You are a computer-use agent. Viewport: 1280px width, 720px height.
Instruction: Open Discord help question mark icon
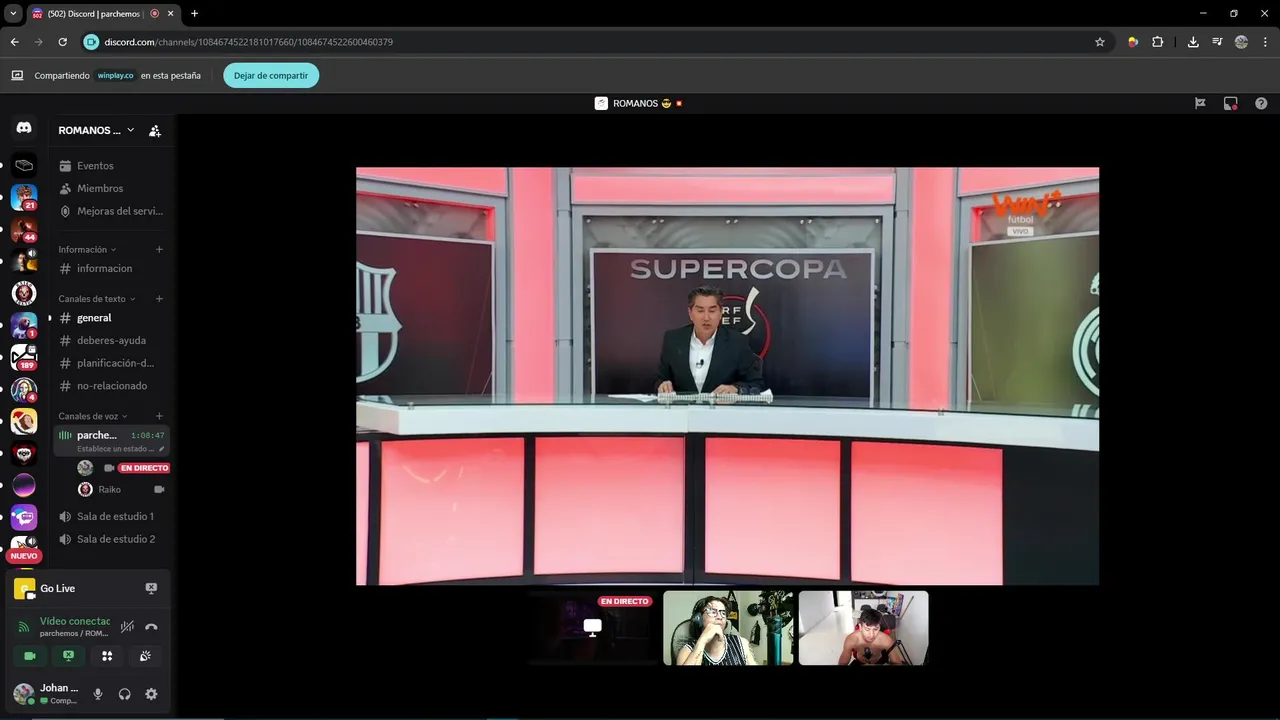1261,103
